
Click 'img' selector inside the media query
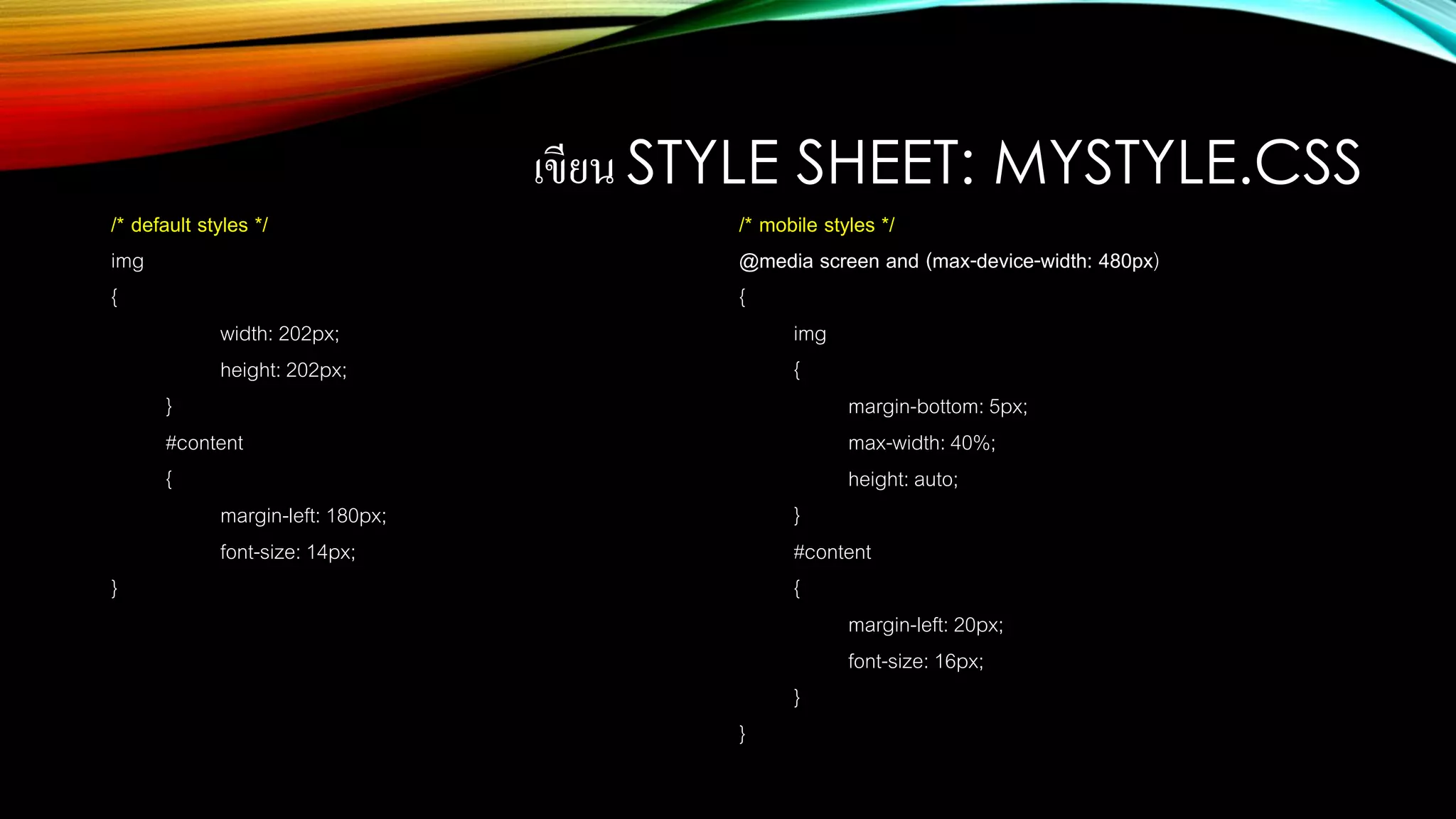point(810,335)
